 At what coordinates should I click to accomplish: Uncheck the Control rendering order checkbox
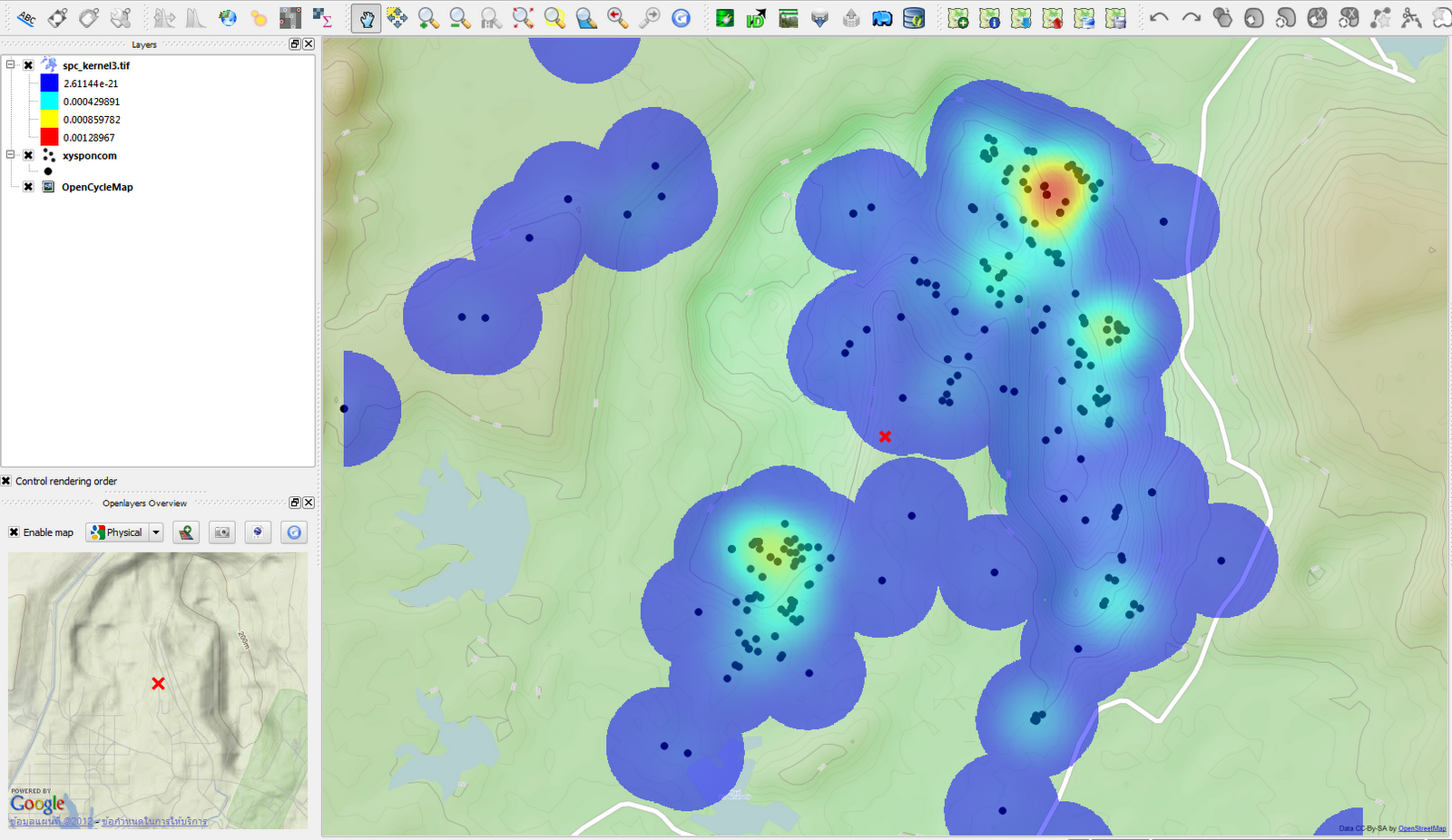point(7,481)
